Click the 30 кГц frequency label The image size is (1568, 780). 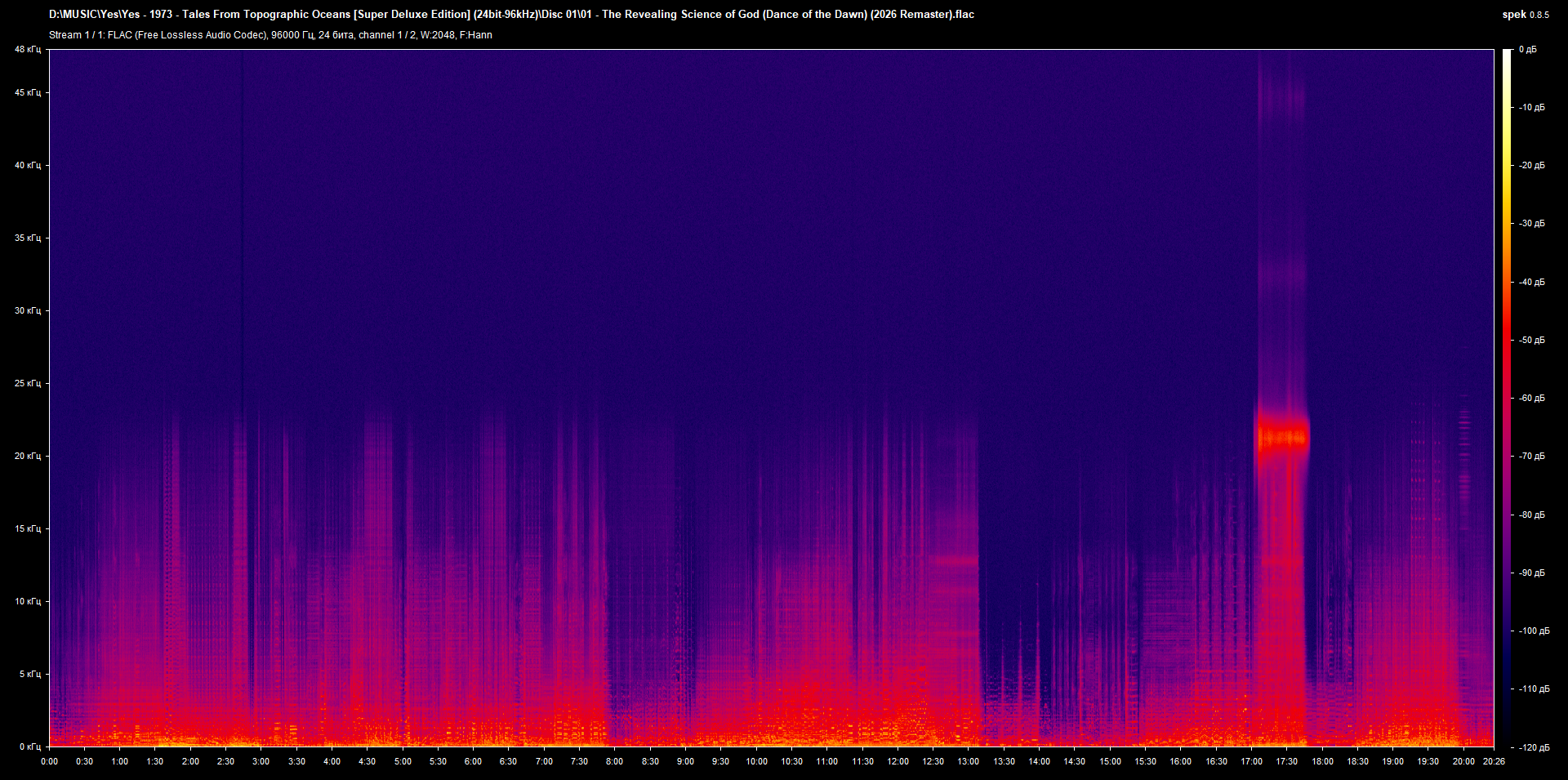click(x=28, y=311)
